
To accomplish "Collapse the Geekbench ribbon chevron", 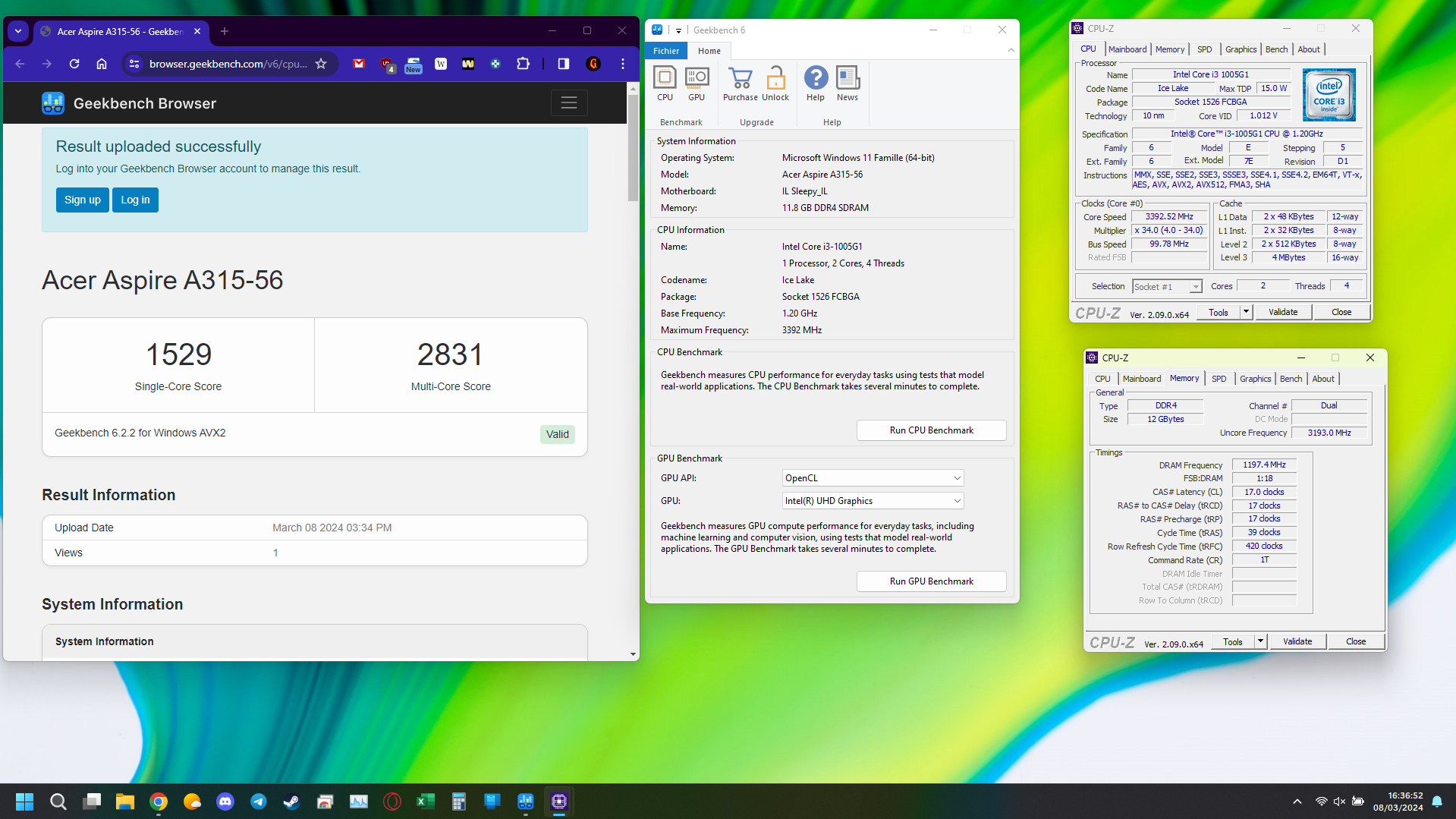I will coord(1011,51).
